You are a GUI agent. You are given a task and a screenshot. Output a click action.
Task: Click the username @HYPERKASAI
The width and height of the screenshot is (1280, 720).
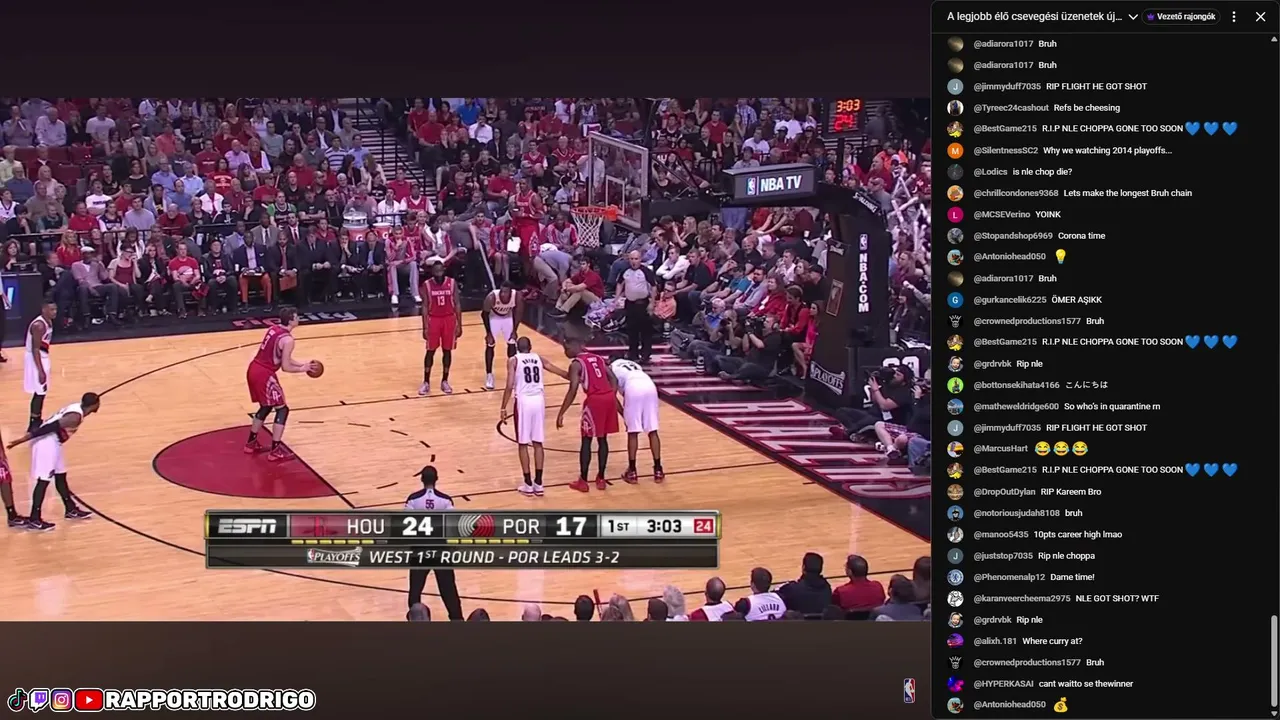[x=1003, y=684]
